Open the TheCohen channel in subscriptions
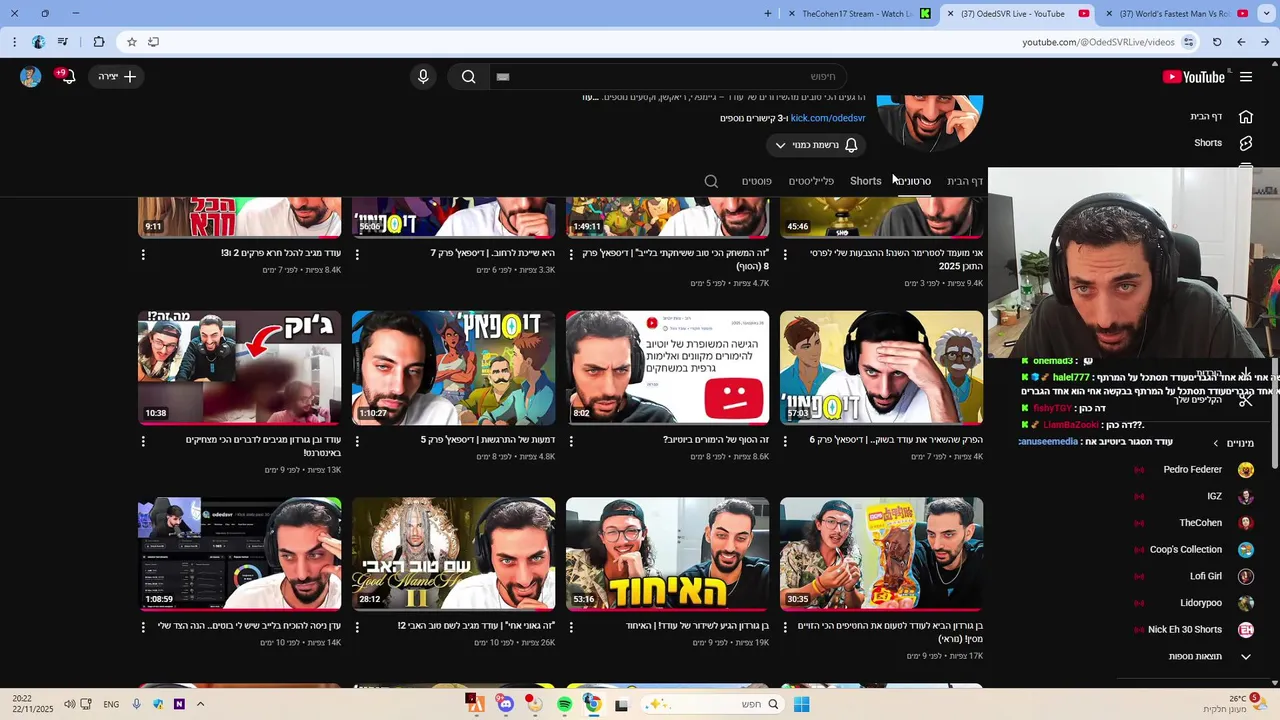This screenshot has height=720, width=1280. pos(1195,523)
